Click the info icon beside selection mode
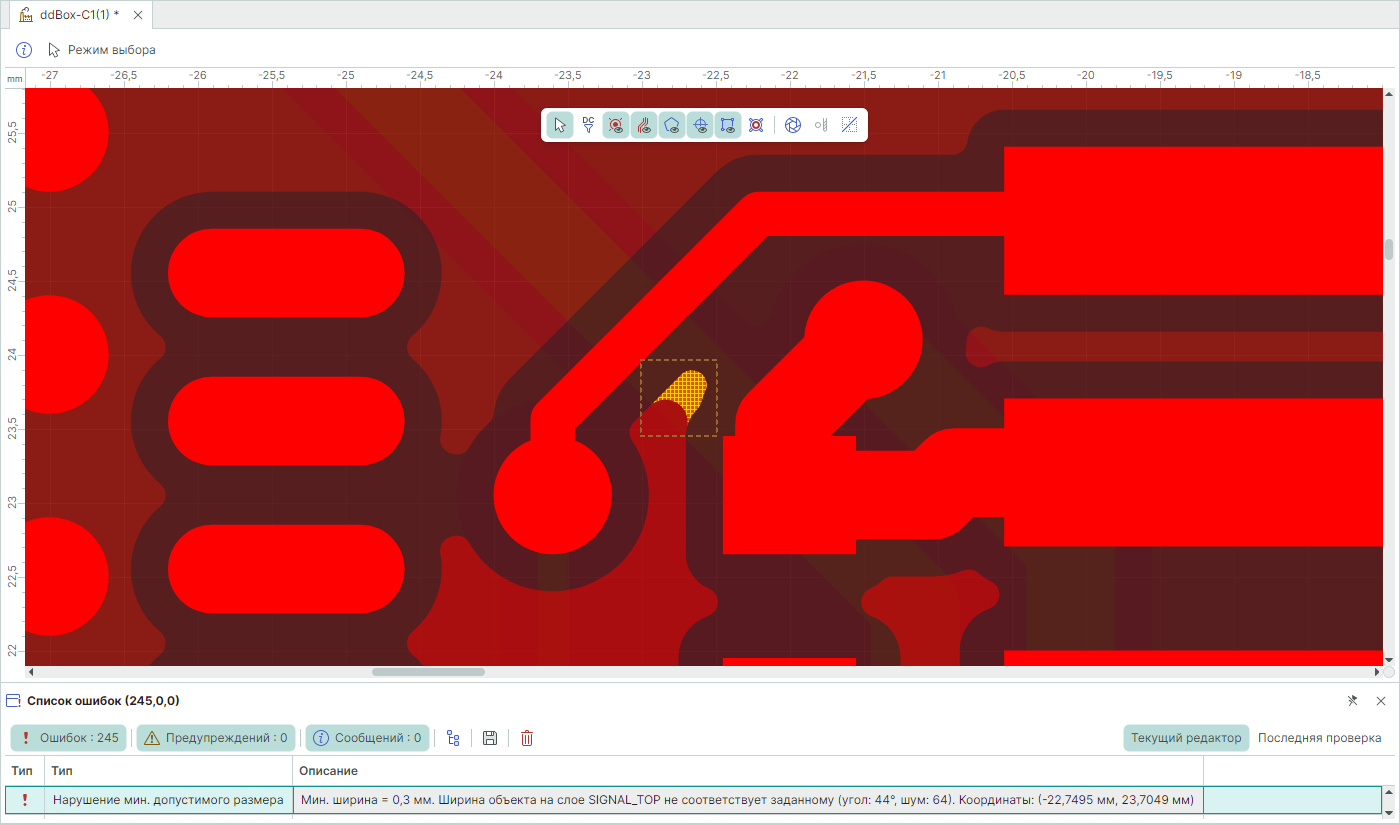 (x=24, y=50)
